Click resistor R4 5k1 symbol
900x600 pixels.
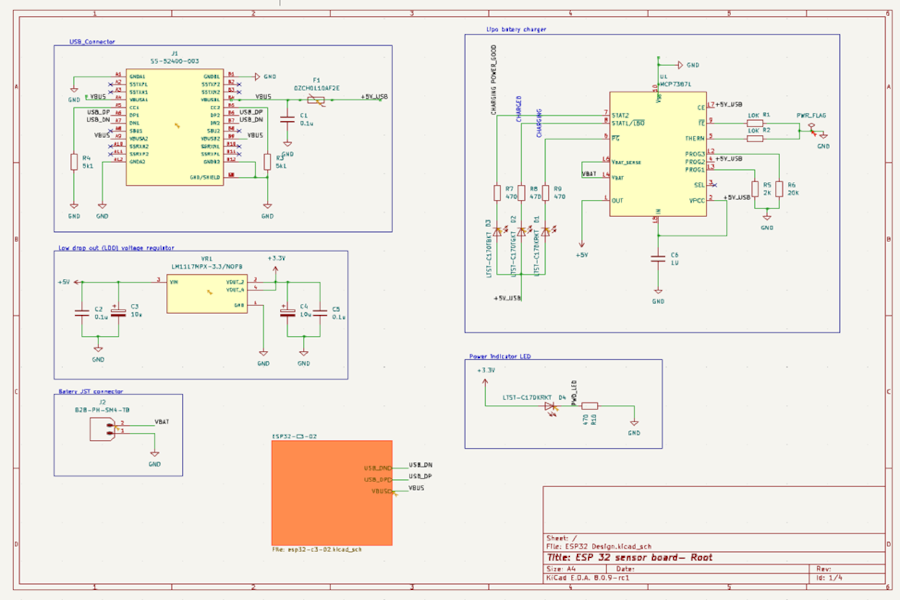(73, 162)
